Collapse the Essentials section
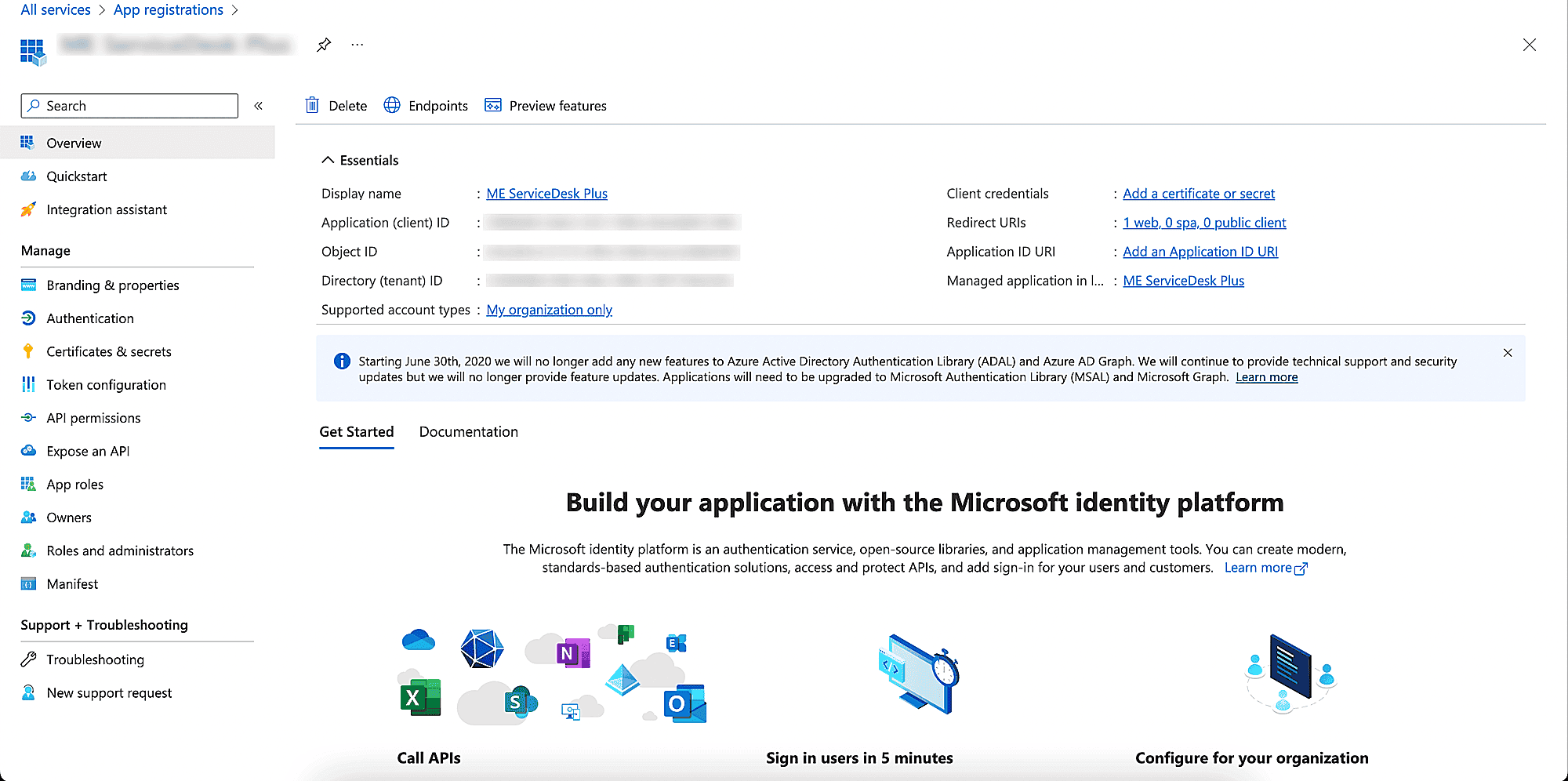Screen dimensions: 1568x781 (328, 160)
